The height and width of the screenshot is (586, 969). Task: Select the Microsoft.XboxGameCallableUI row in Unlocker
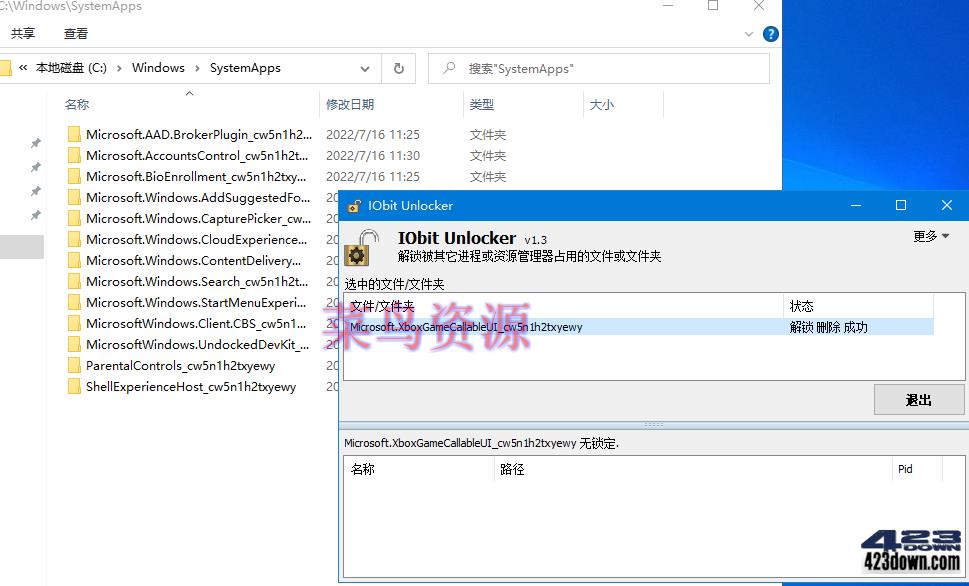tap(639, 327)
